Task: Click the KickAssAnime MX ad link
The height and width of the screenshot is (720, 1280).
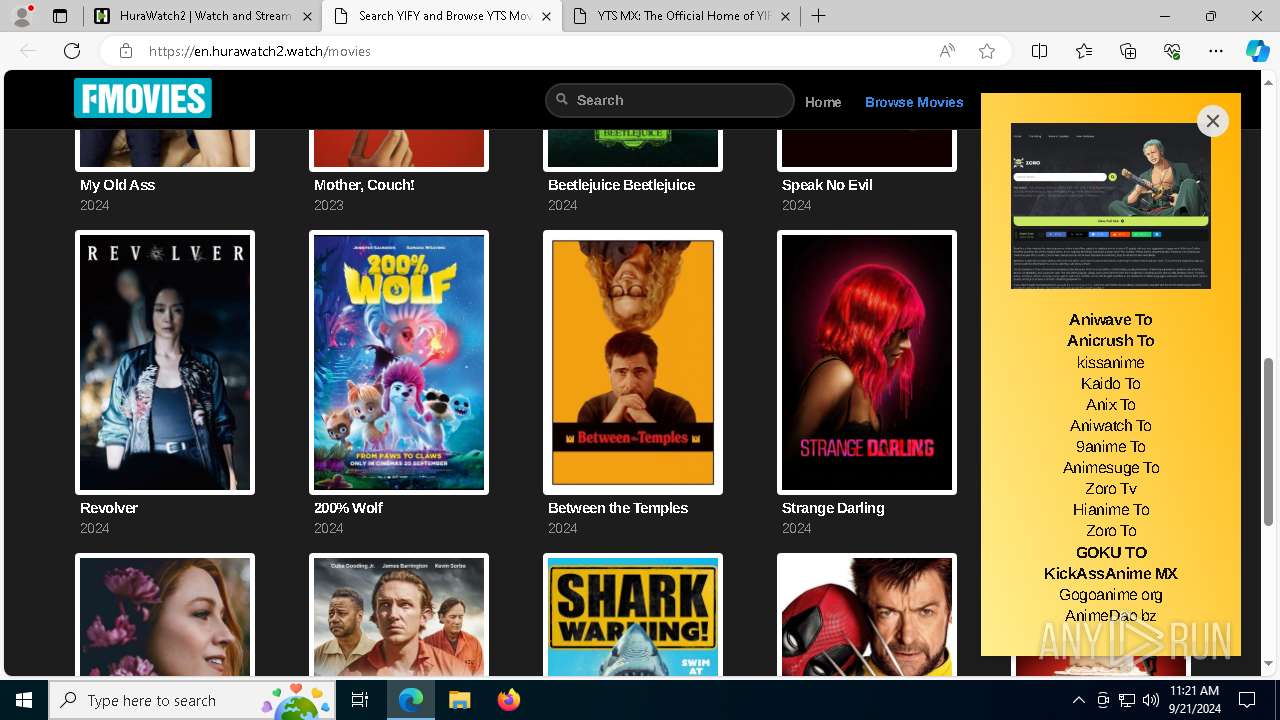Action: pos(1111,573)
